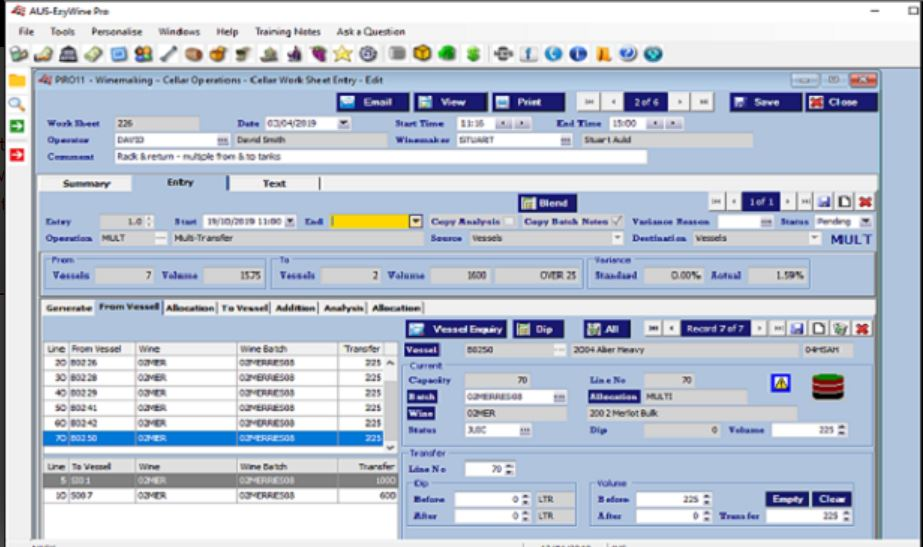Click the magnifier search icon in the sidebar
This screenshot has width=923, height=547.
coord(17,104)
